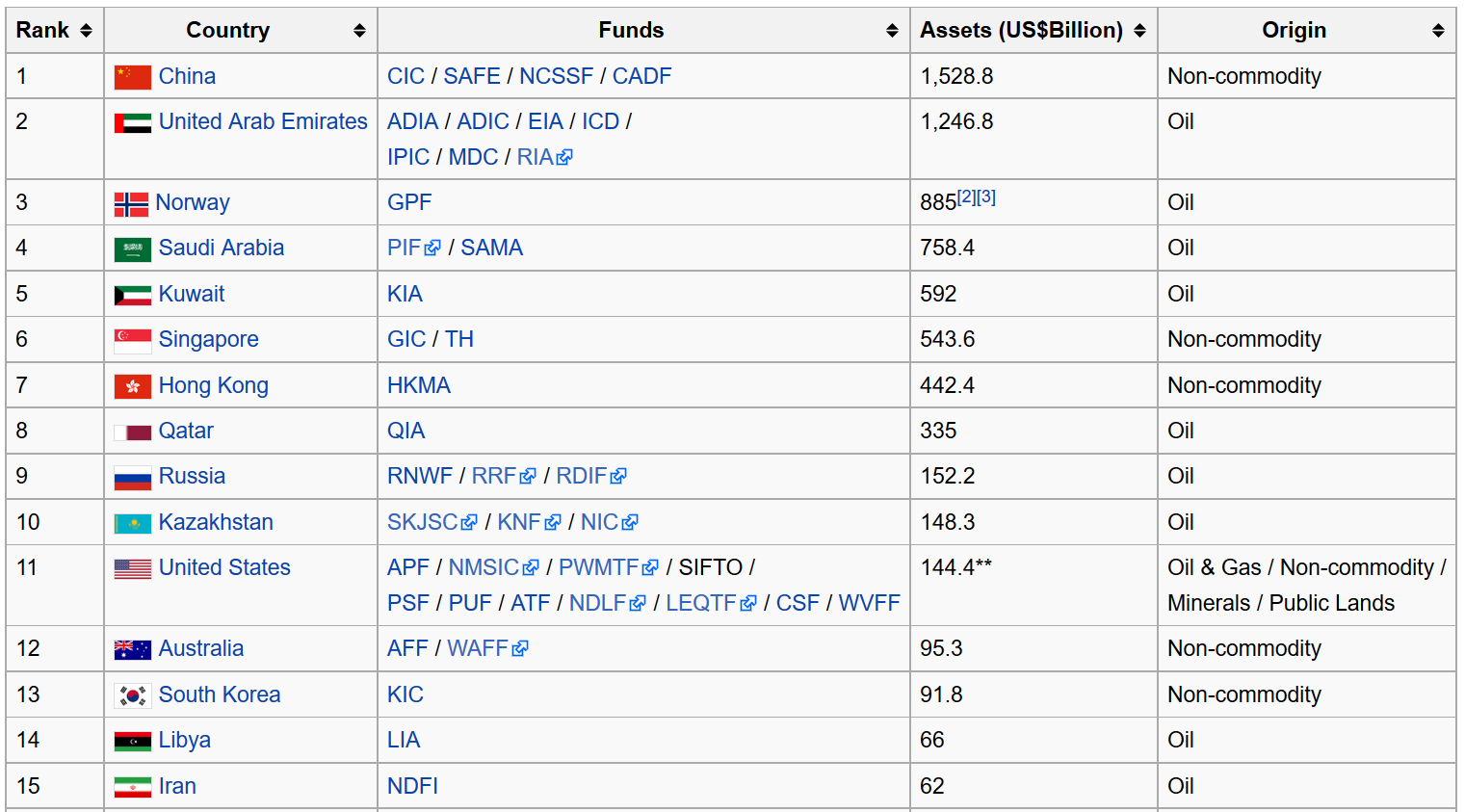Open the KIA fund link
The width and height of the screenshot is (1465, 812).
pyautogui.click(x=405, y=294)
